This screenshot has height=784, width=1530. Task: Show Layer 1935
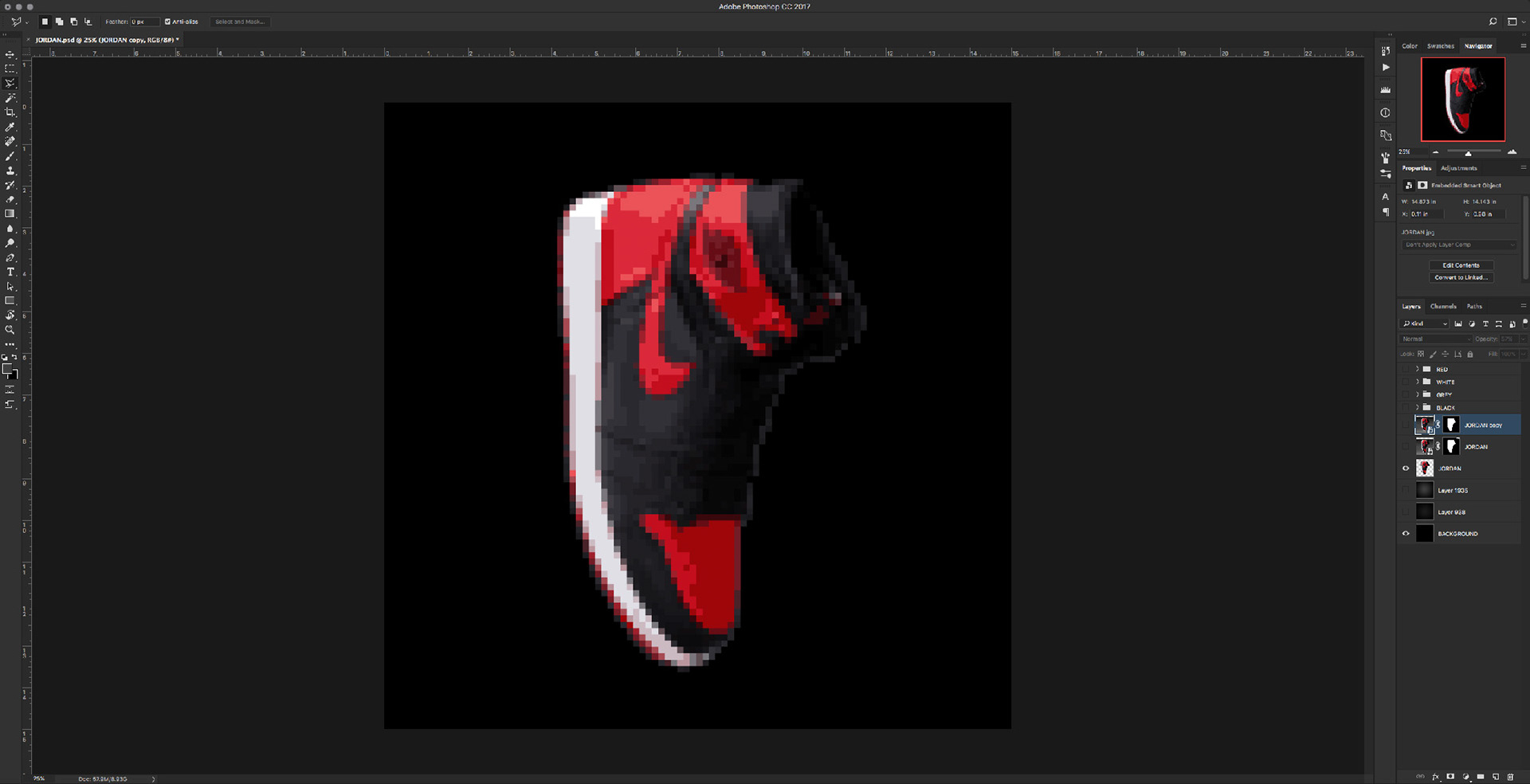pyautogui.click(x=1406, y=490)
